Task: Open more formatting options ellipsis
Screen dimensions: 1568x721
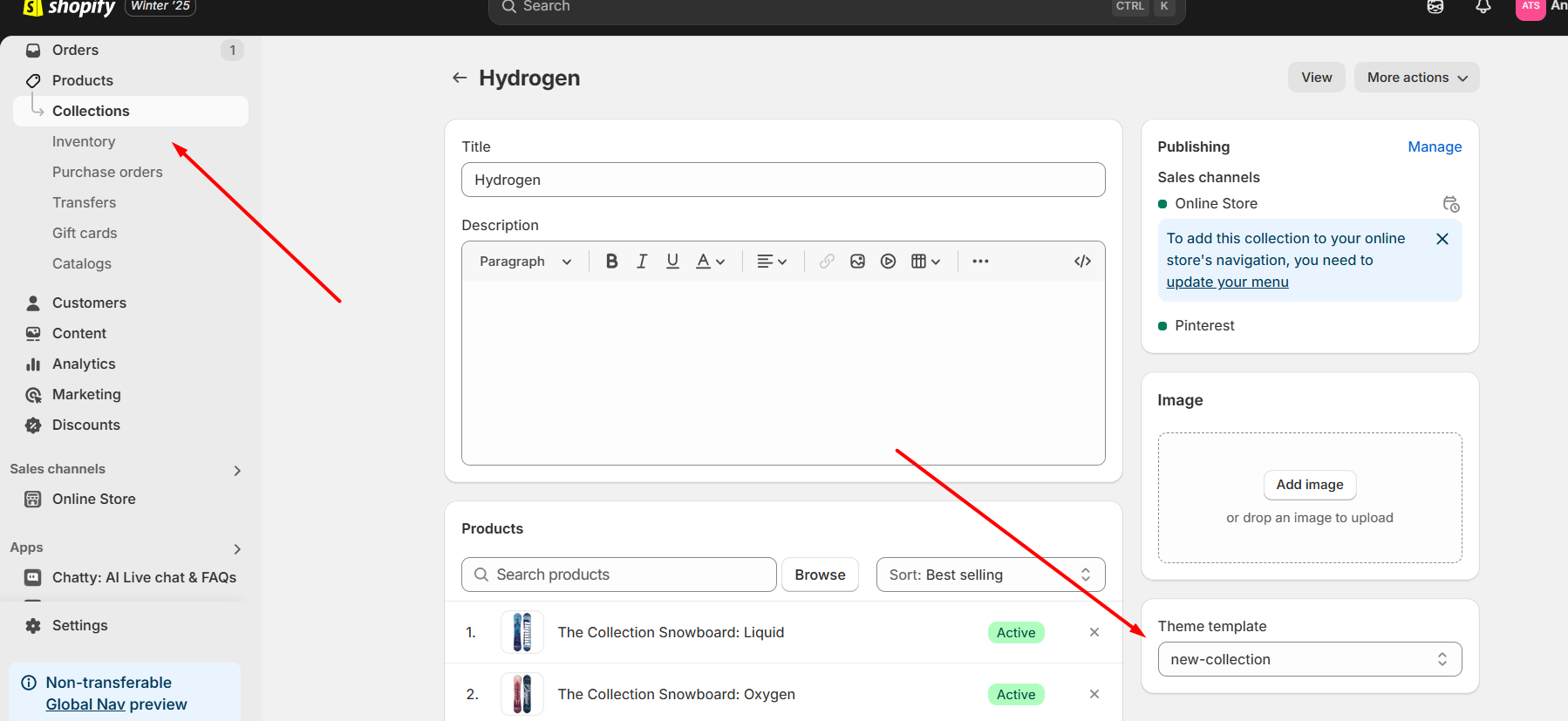Action: coord(980,261)
